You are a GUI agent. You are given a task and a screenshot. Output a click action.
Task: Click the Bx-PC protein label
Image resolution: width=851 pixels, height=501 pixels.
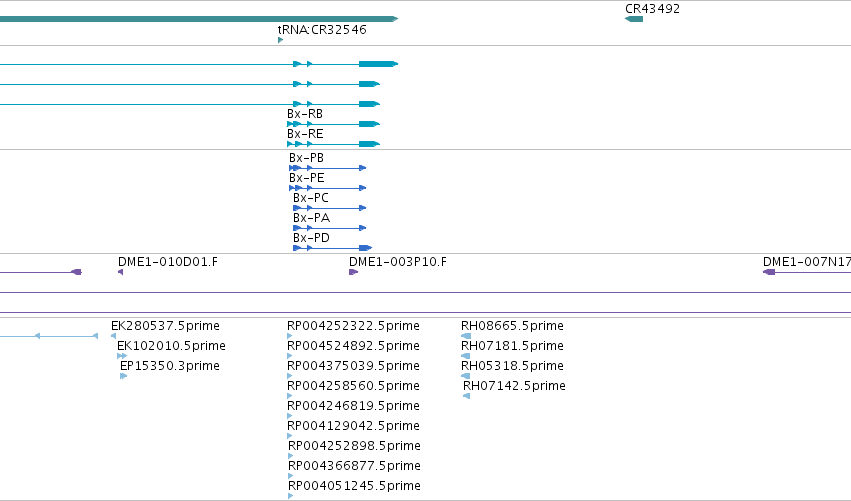[x=310, y=198]
